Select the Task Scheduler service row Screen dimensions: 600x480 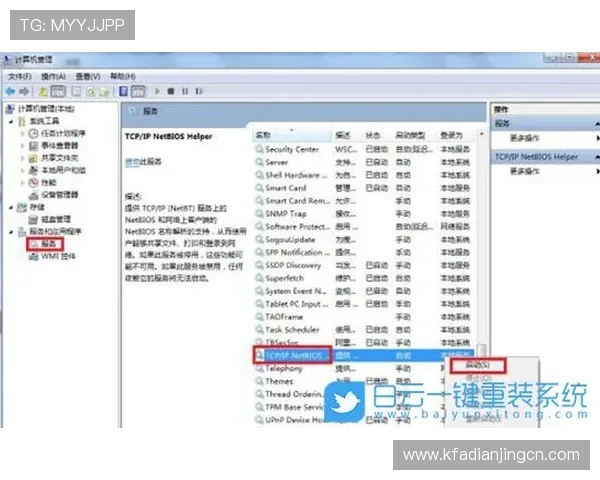tap(364, 330)
